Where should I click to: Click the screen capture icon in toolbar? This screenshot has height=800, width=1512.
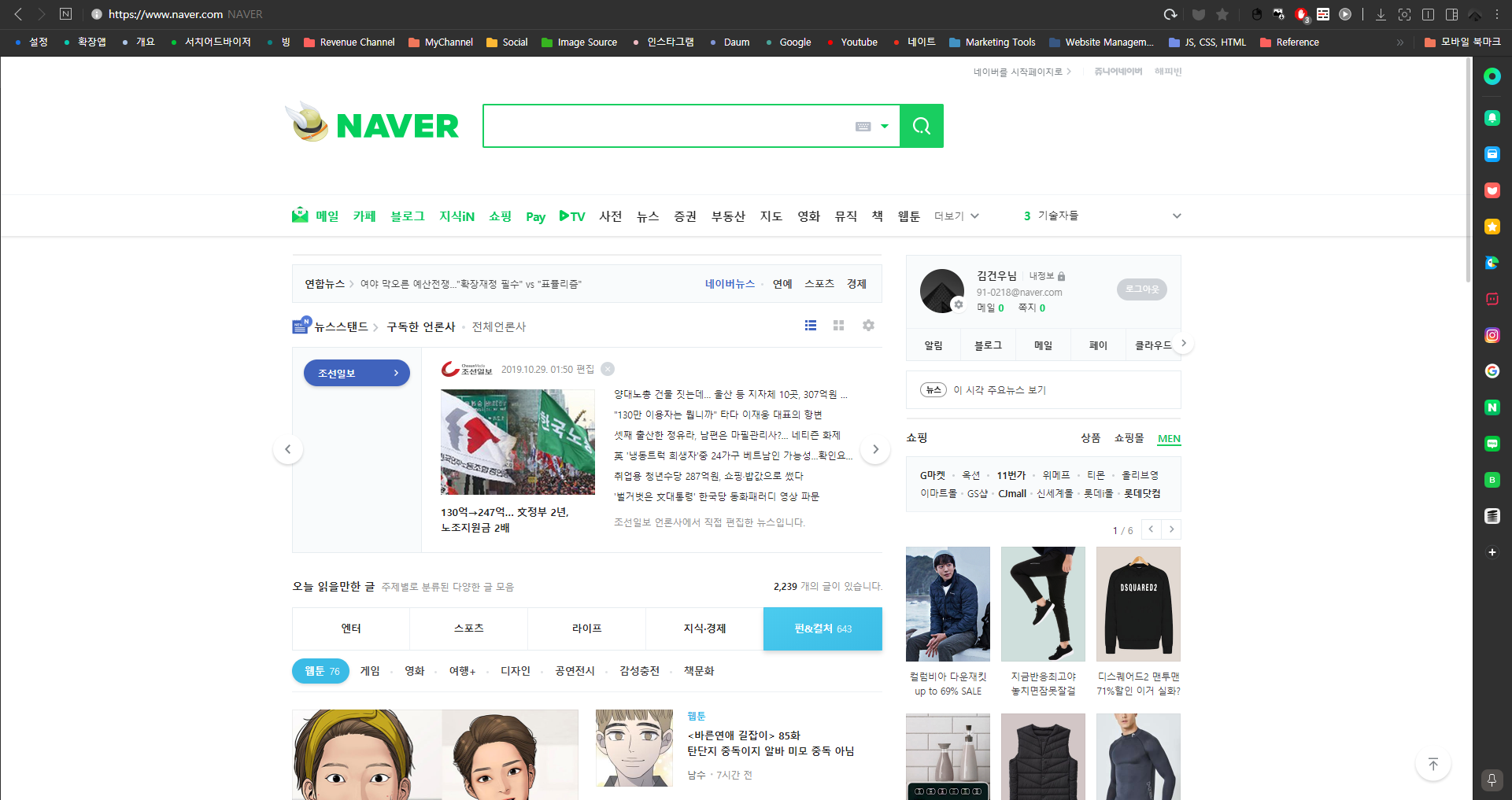(x=1404, y=14)
